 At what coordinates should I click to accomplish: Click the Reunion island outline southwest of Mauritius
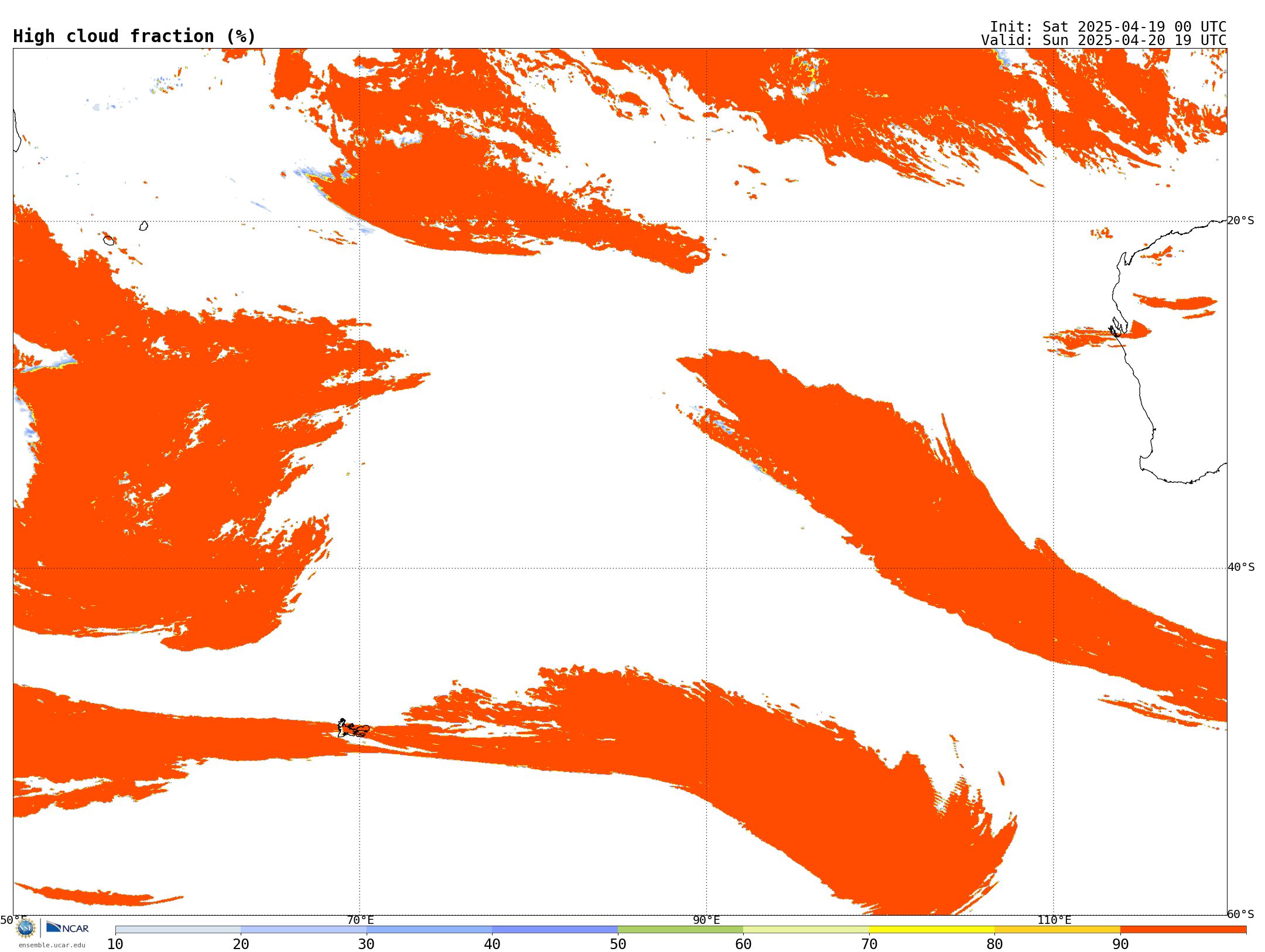[109, 240]
